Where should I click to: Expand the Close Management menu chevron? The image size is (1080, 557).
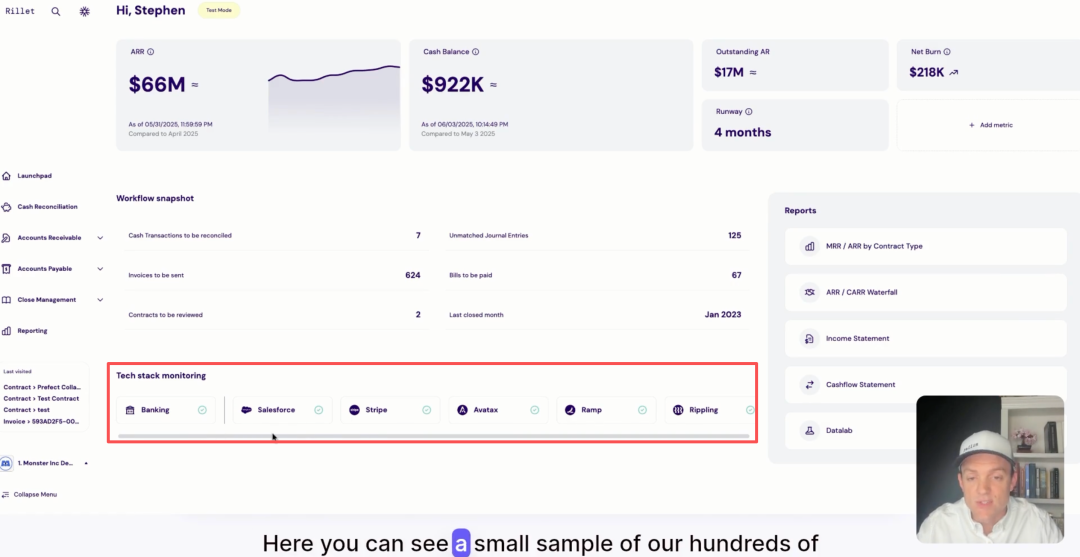click(100, 300)
